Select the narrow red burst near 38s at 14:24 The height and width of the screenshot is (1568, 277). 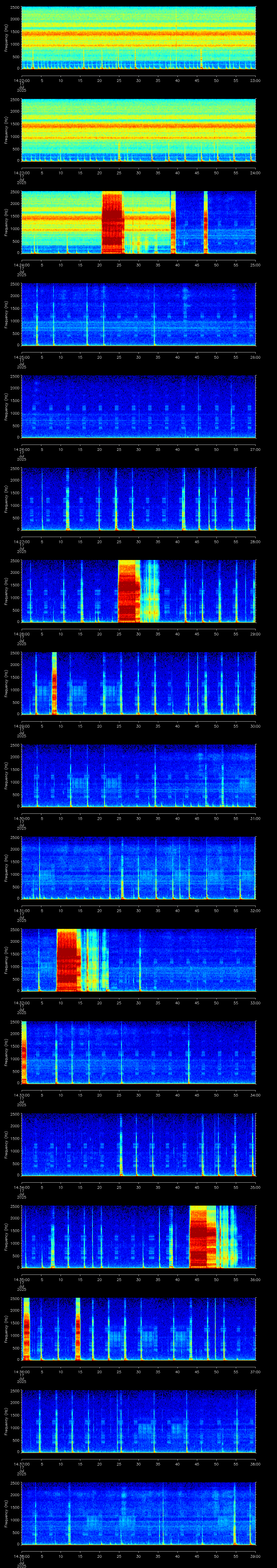[x=173, y=222]
